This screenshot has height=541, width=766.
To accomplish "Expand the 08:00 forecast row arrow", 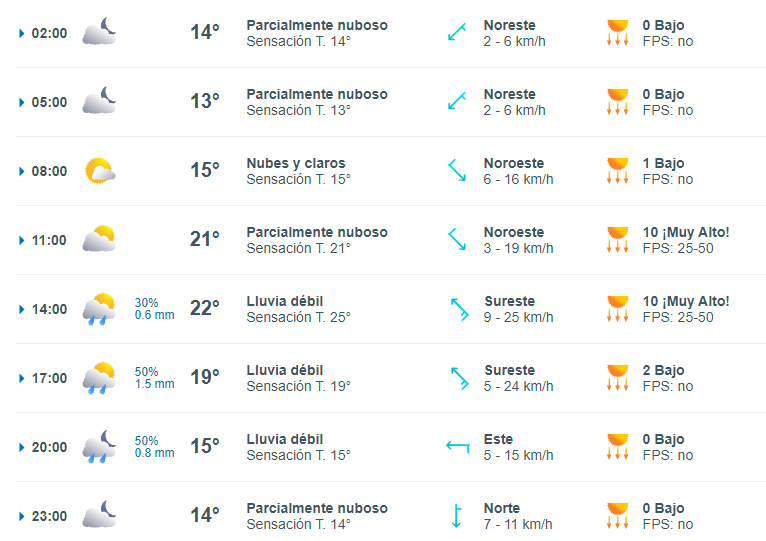I will click(21, 171).
